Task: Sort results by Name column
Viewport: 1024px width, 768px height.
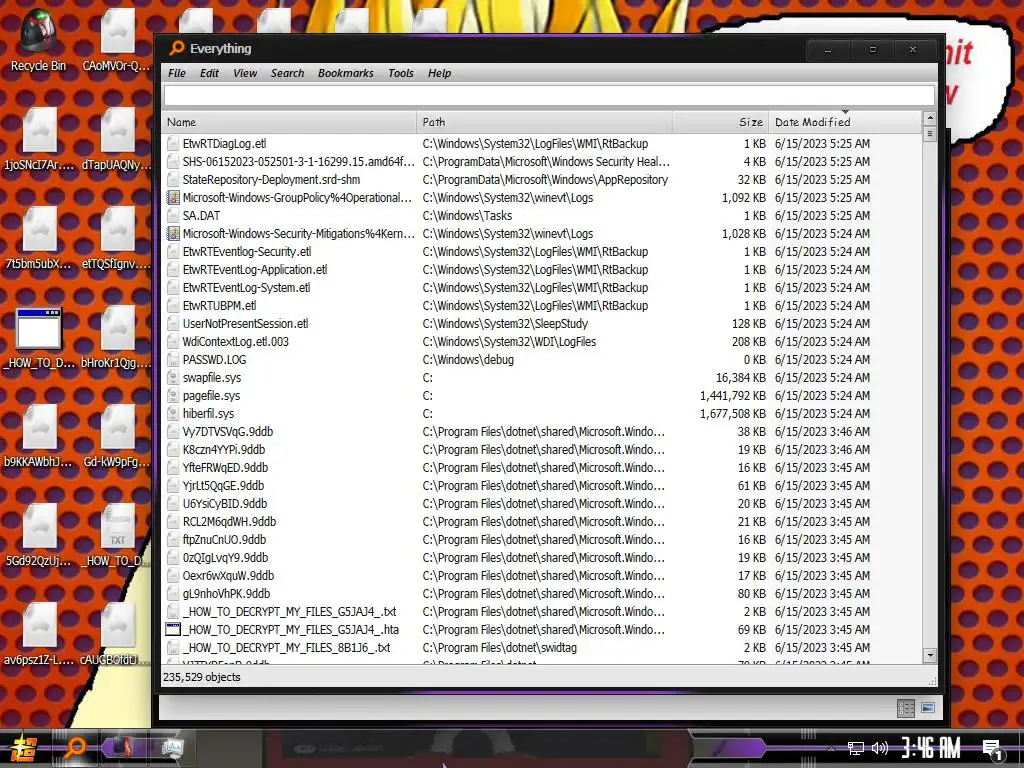Action: 289,122
